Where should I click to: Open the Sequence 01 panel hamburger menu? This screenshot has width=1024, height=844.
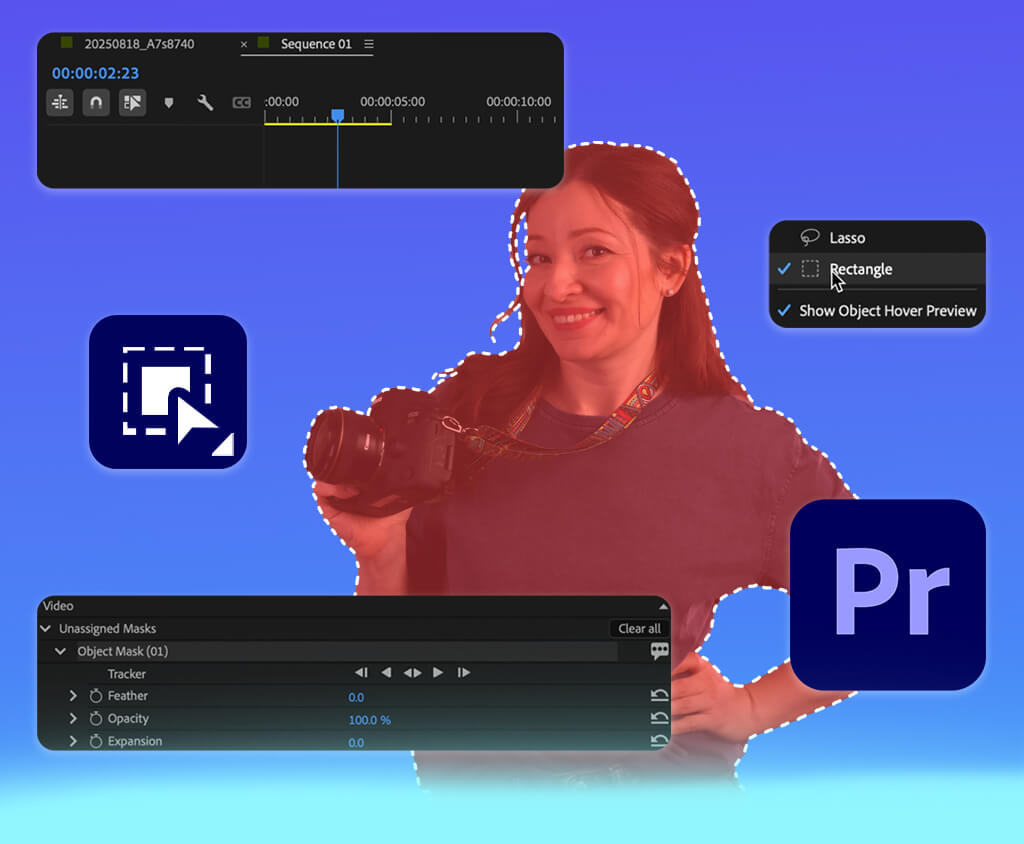point(369,44)
